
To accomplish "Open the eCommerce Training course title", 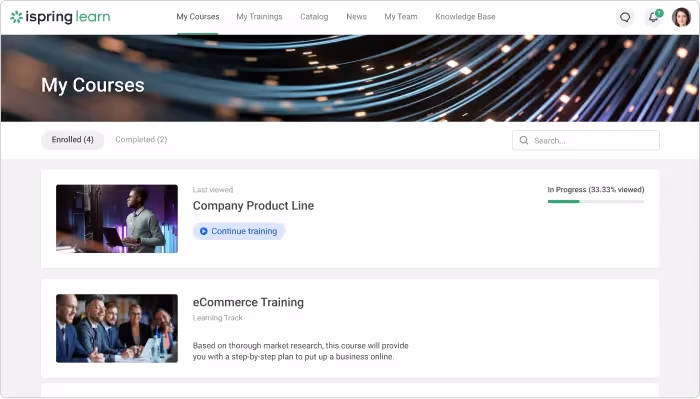I will click(x=248, y=303).
